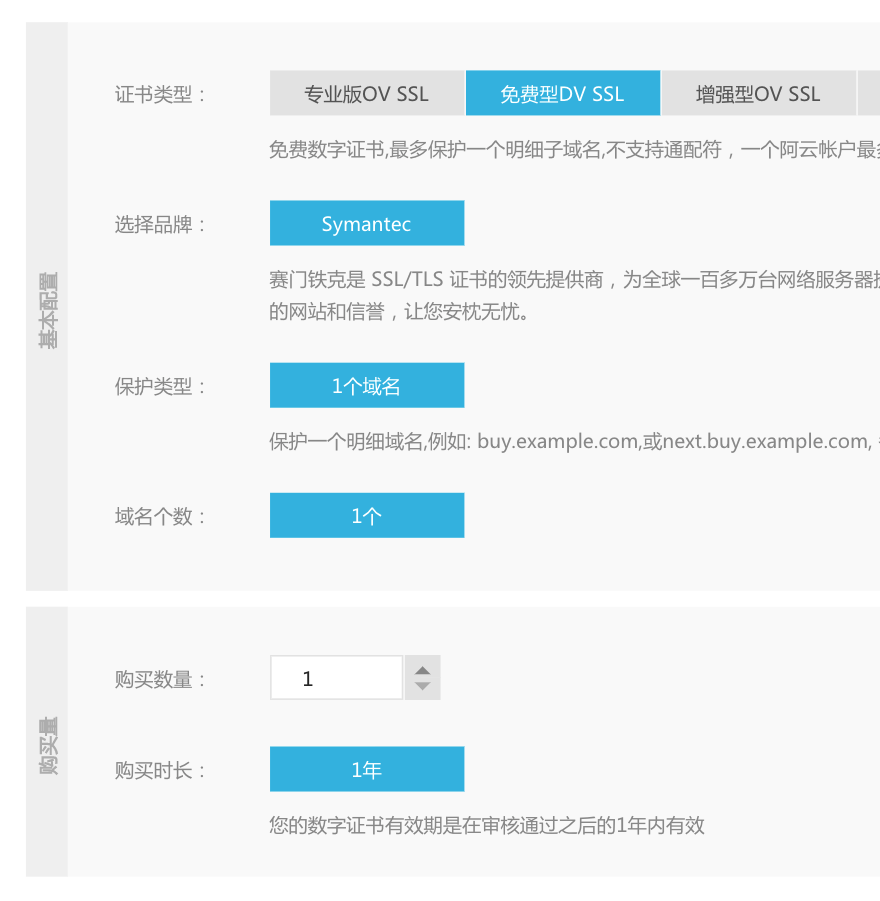Image resolution: width=880 pixels, height=901 pixels.
Task: Select 1年 as the purchase duration
Action: coord(366,768)
